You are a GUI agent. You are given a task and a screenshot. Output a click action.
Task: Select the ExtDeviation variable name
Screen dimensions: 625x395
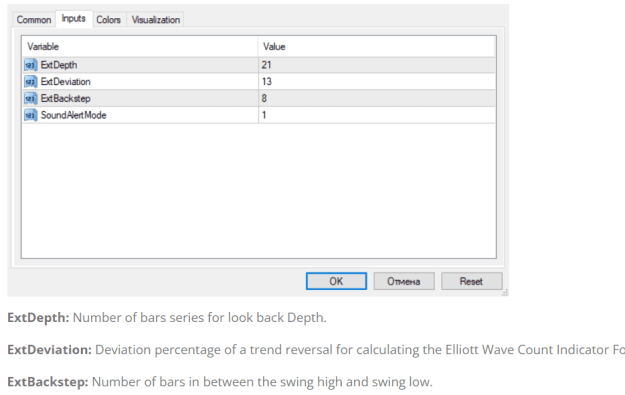coord(66,82)
